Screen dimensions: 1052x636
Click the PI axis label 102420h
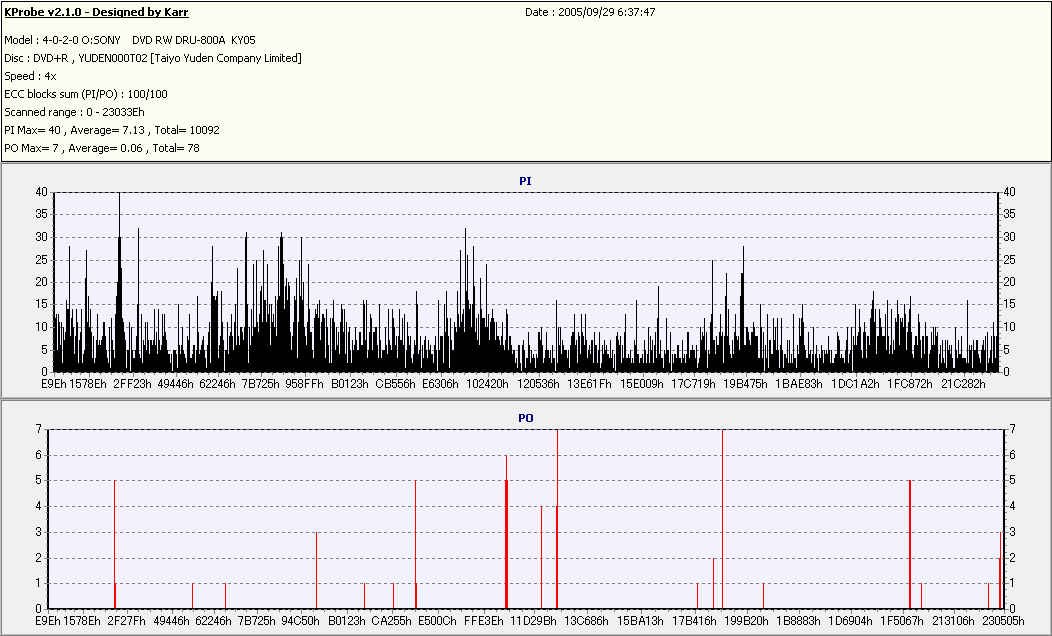pyautogui.click(x=487, y=384)
